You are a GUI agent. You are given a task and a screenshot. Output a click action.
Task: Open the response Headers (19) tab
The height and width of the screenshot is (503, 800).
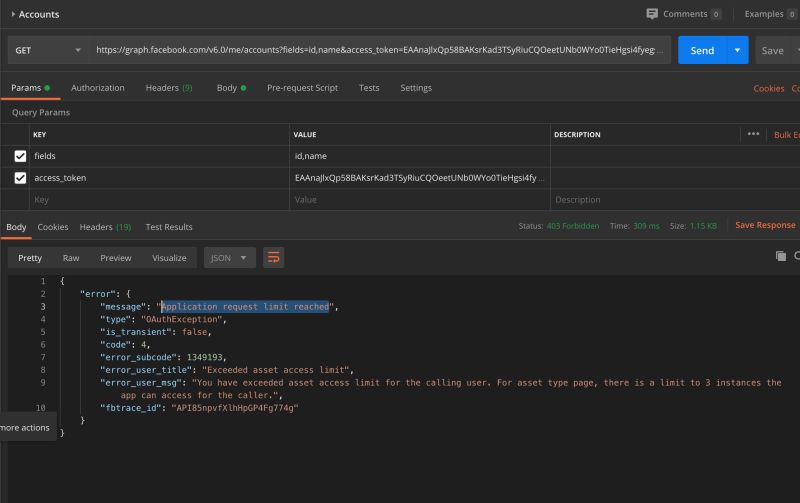[105, 227]
